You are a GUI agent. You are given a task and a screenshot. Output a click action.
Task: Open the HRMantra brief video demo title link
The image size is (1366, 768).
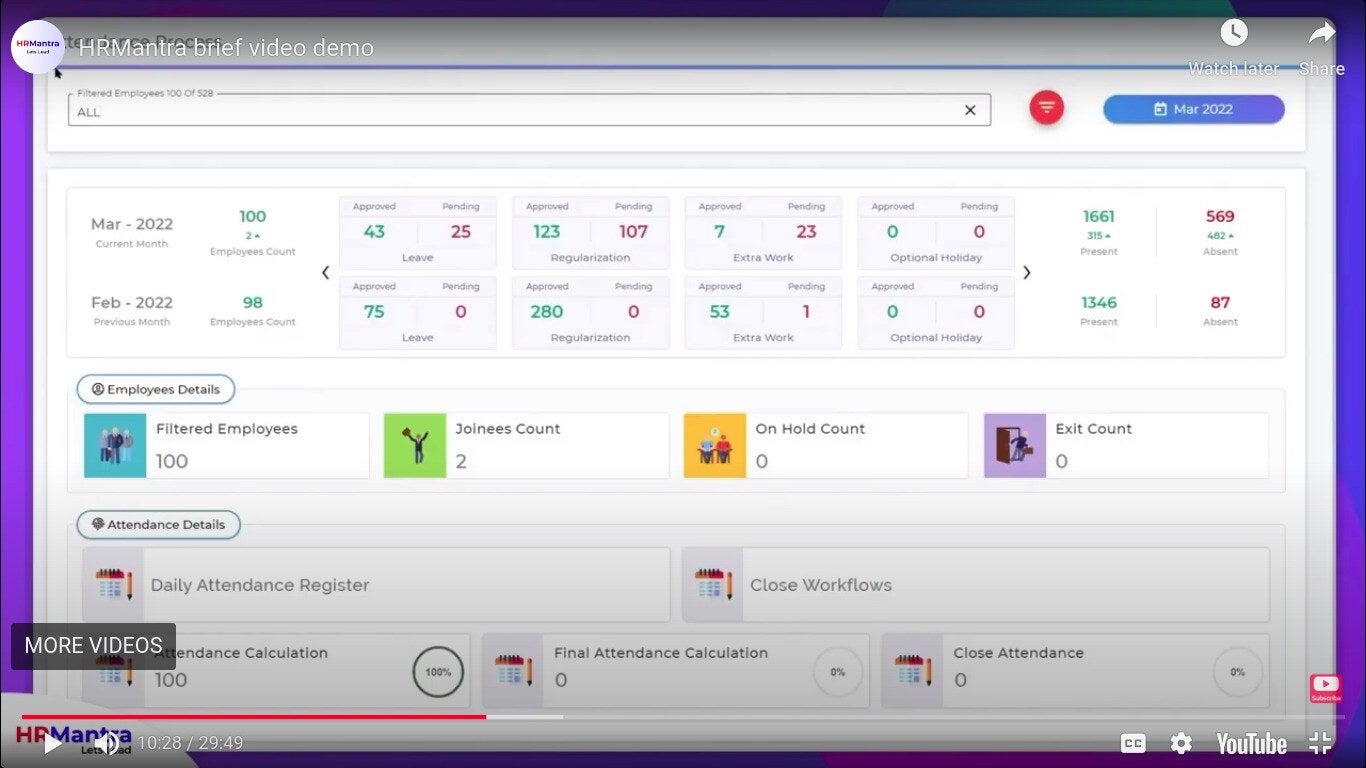(x=226, y=48)
